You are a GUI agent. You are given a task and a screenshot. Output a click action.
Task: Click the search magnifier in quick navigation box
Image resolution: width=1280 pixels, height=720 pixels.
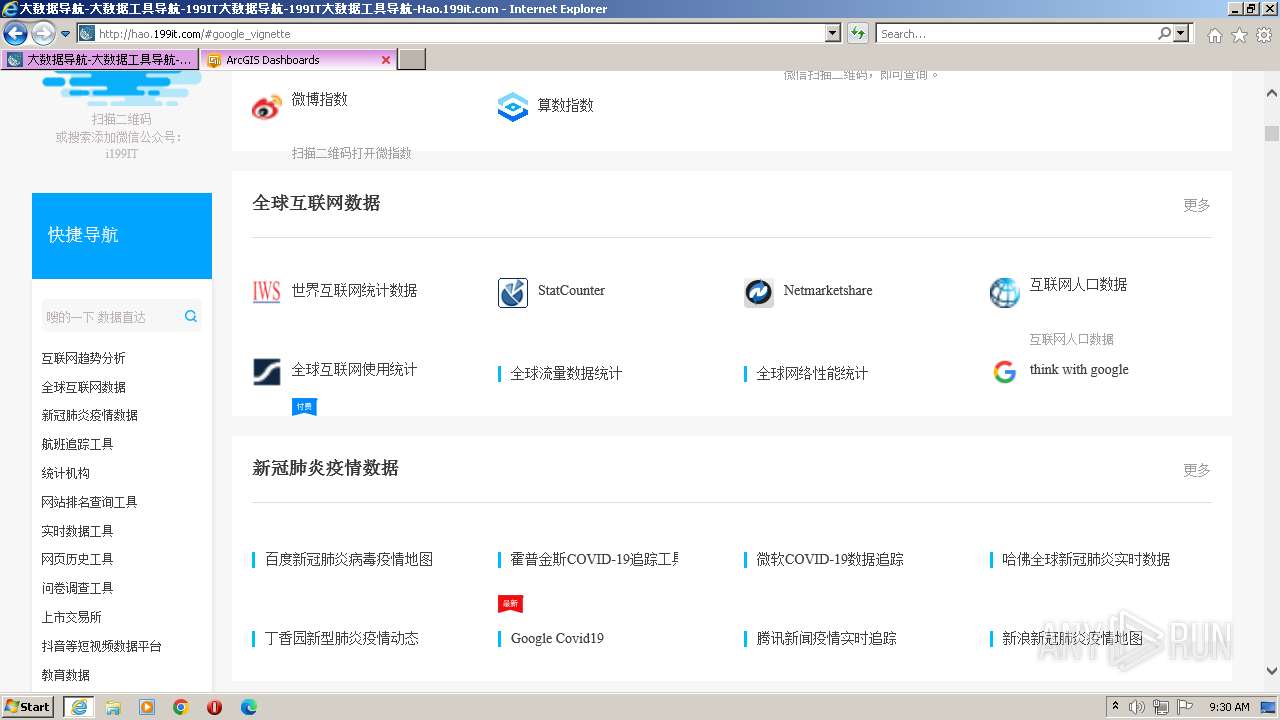pyautogui.click(x=191, y=316)
